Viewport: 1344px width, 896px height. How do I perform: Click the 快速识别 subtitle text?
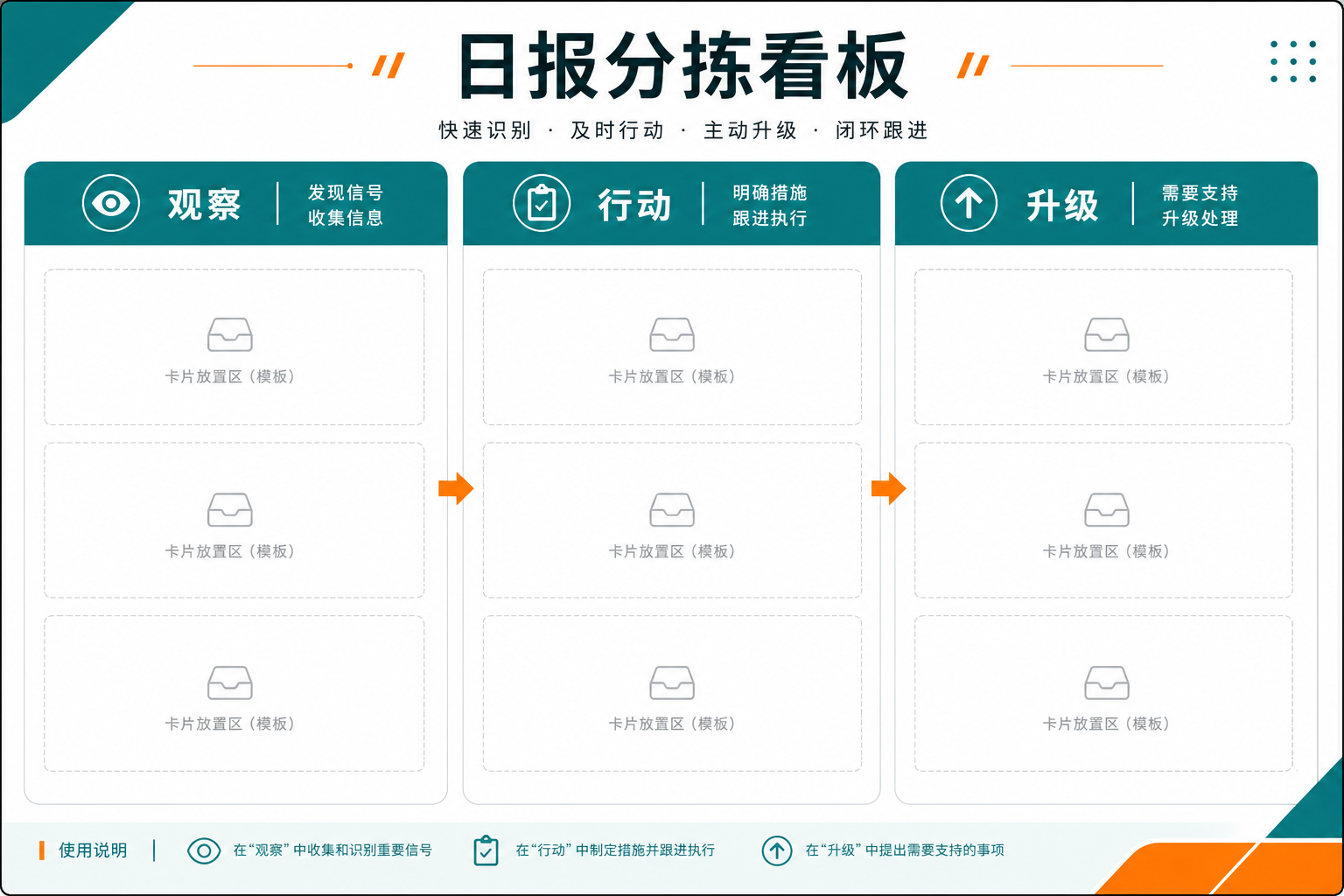pyautogui.click(x=485, y=130)
